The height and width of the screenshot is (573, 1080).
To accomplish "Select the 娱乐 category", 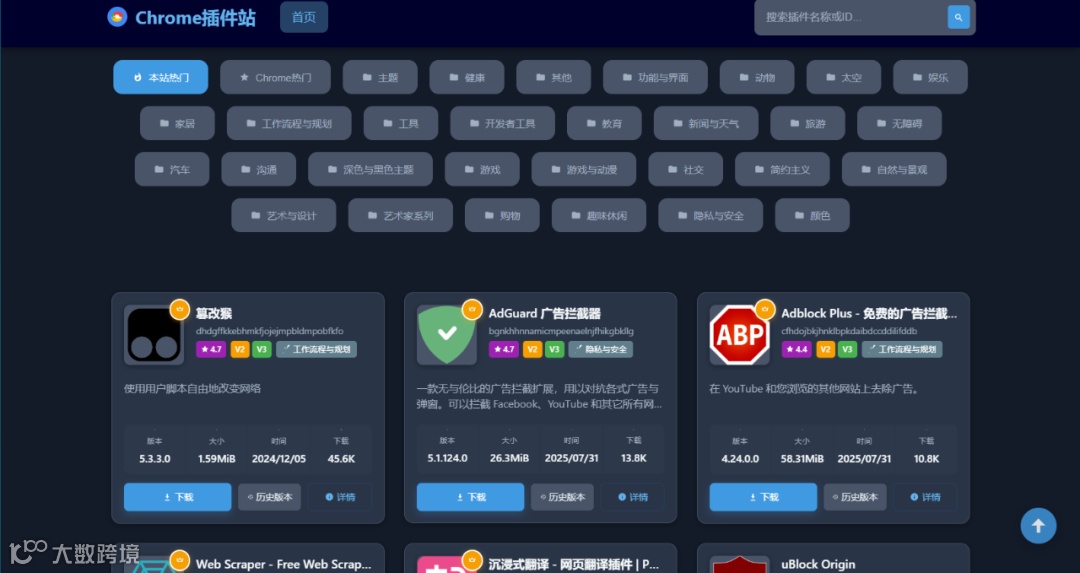I will coord(931,77).
